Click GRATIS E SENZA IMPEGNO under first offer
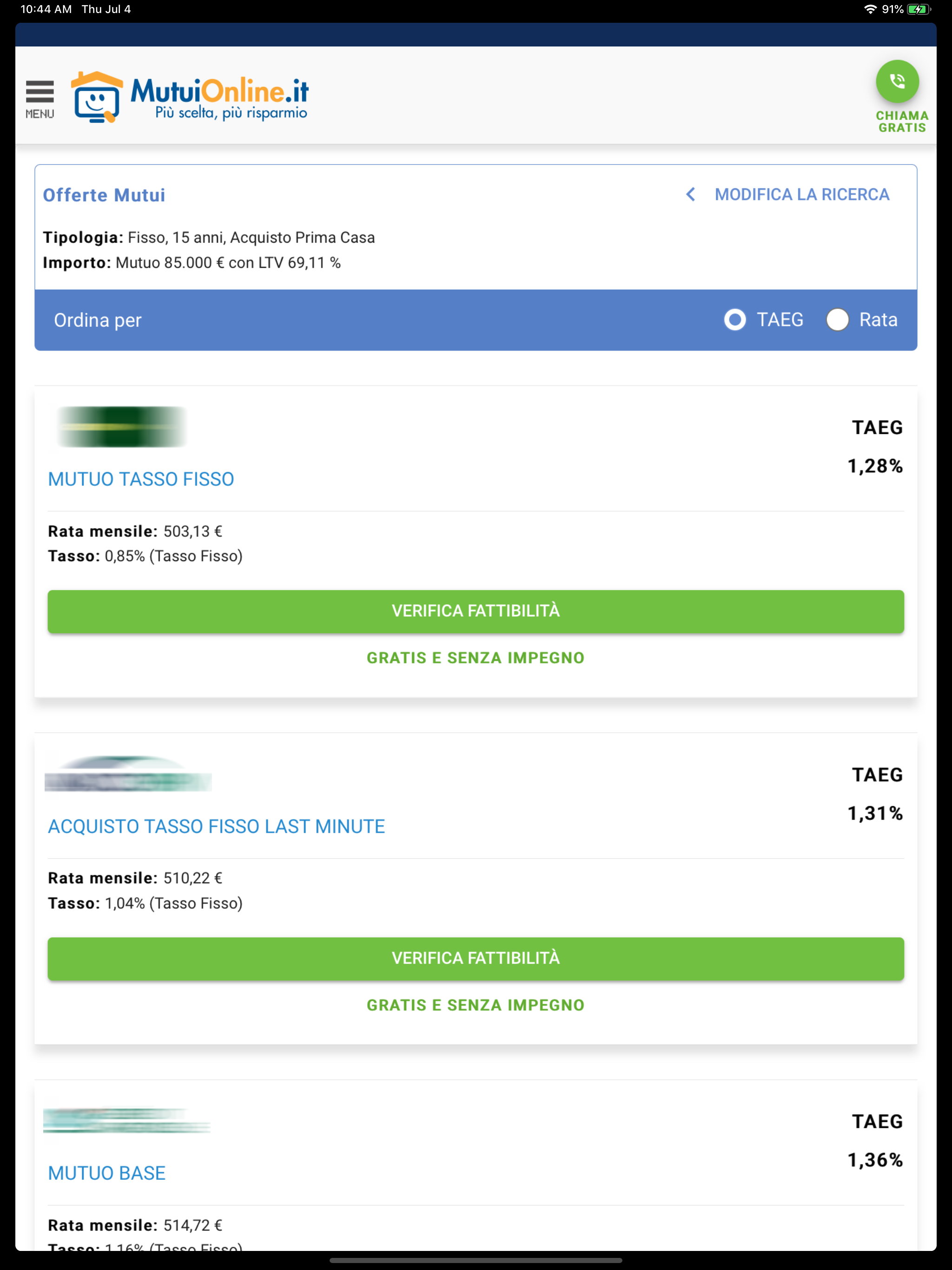Image resolution: width=952 pixels, height=1270 pixels. pyautogui.click(x=476, y=657)
